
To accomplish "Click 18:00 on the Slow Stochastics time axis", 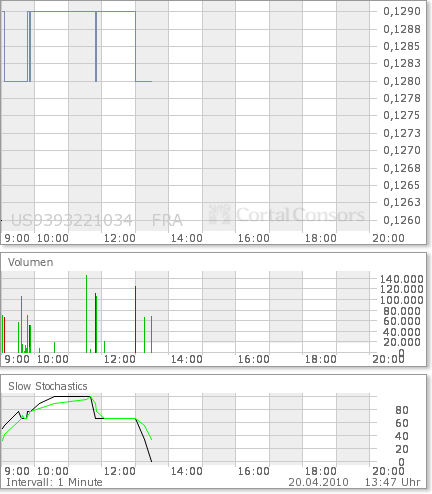I will click(321, 471).
